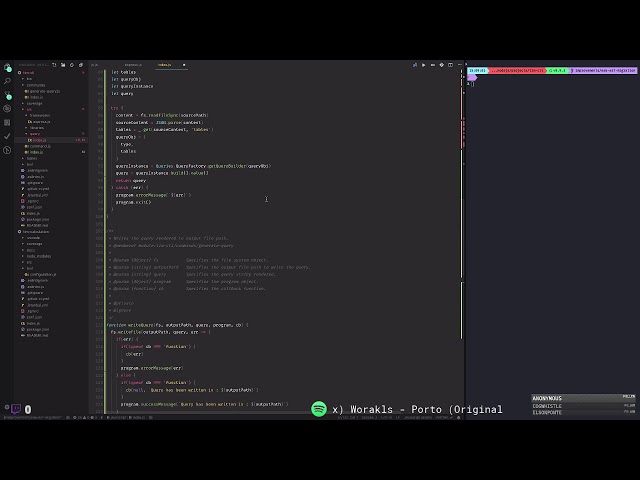Click the circular git icon below the checkmark
640x480 pixels.
pos(7,150)
